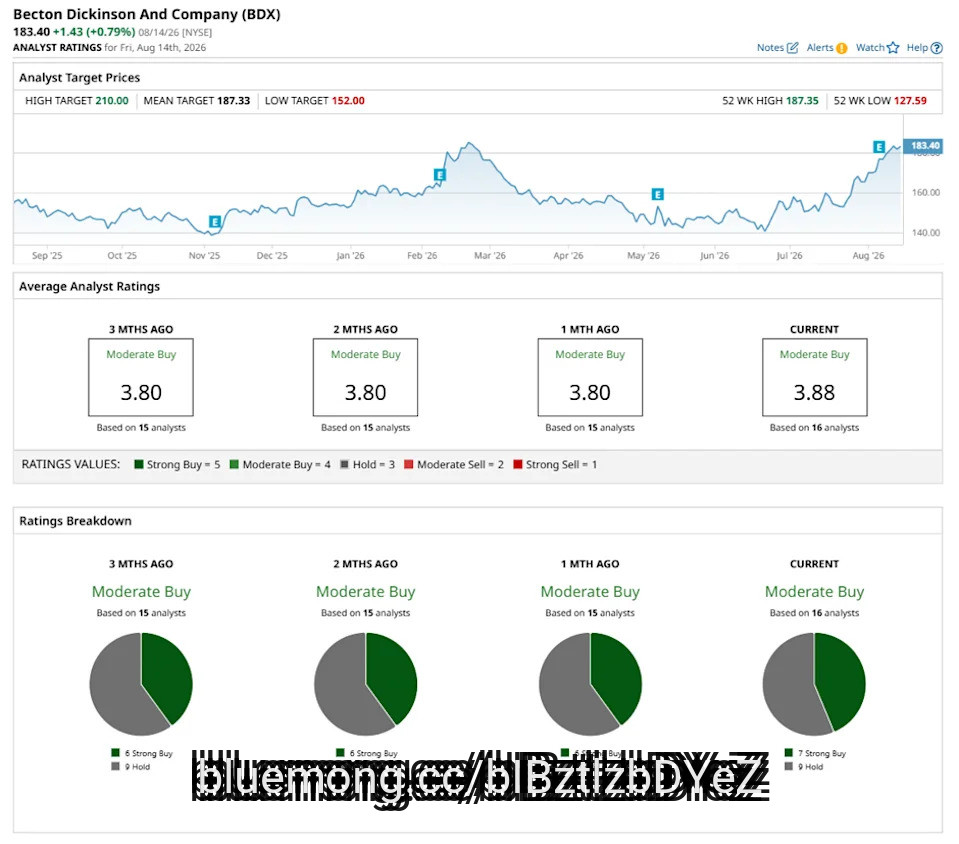This screenshot has width=959, height=844.
Task: Click the '9 Hold' legend under 3 MTHS AGO
Action: point(131,767)
